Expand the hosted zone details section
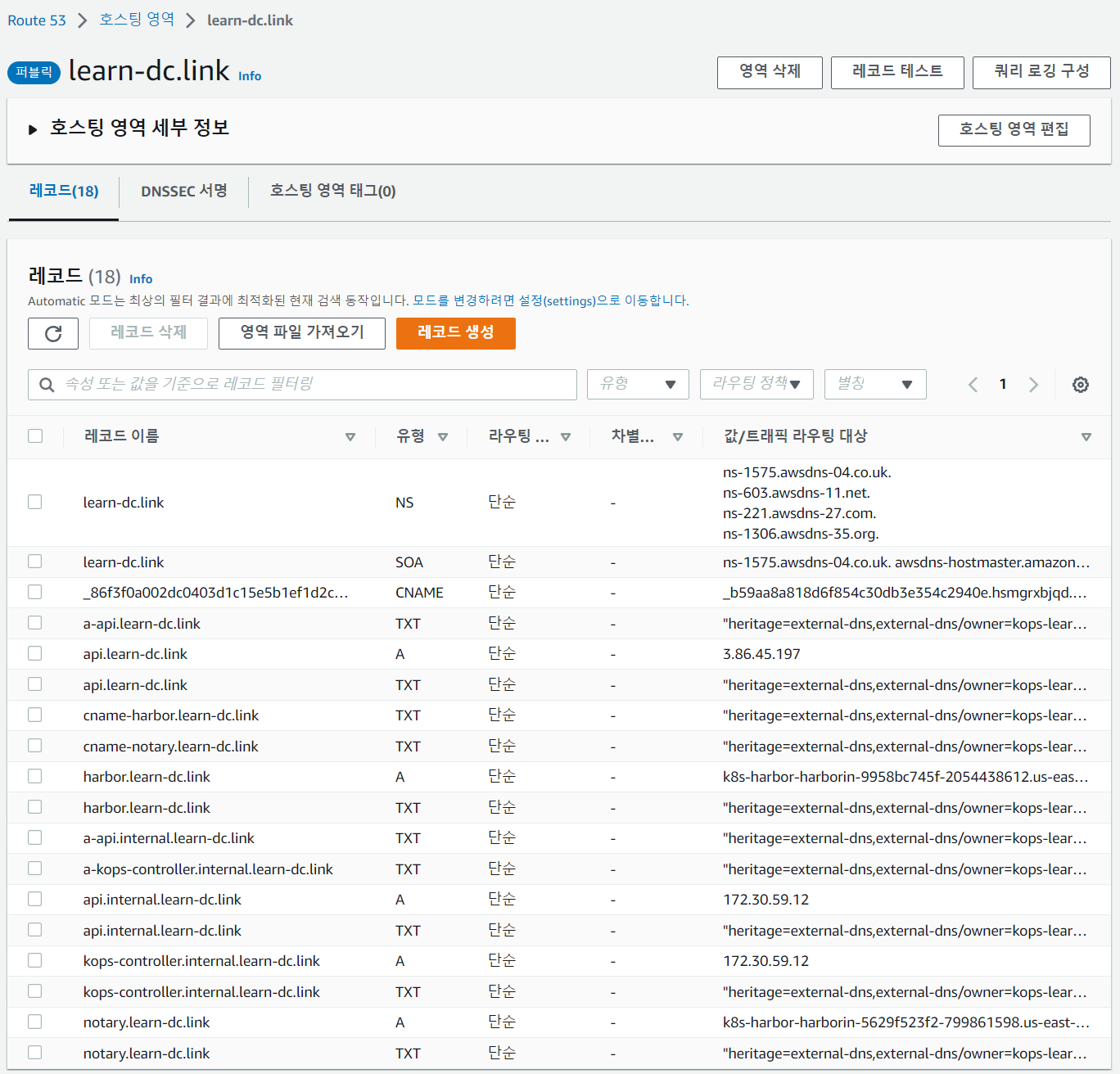The image size is (1120, 1074). [33, 129]
